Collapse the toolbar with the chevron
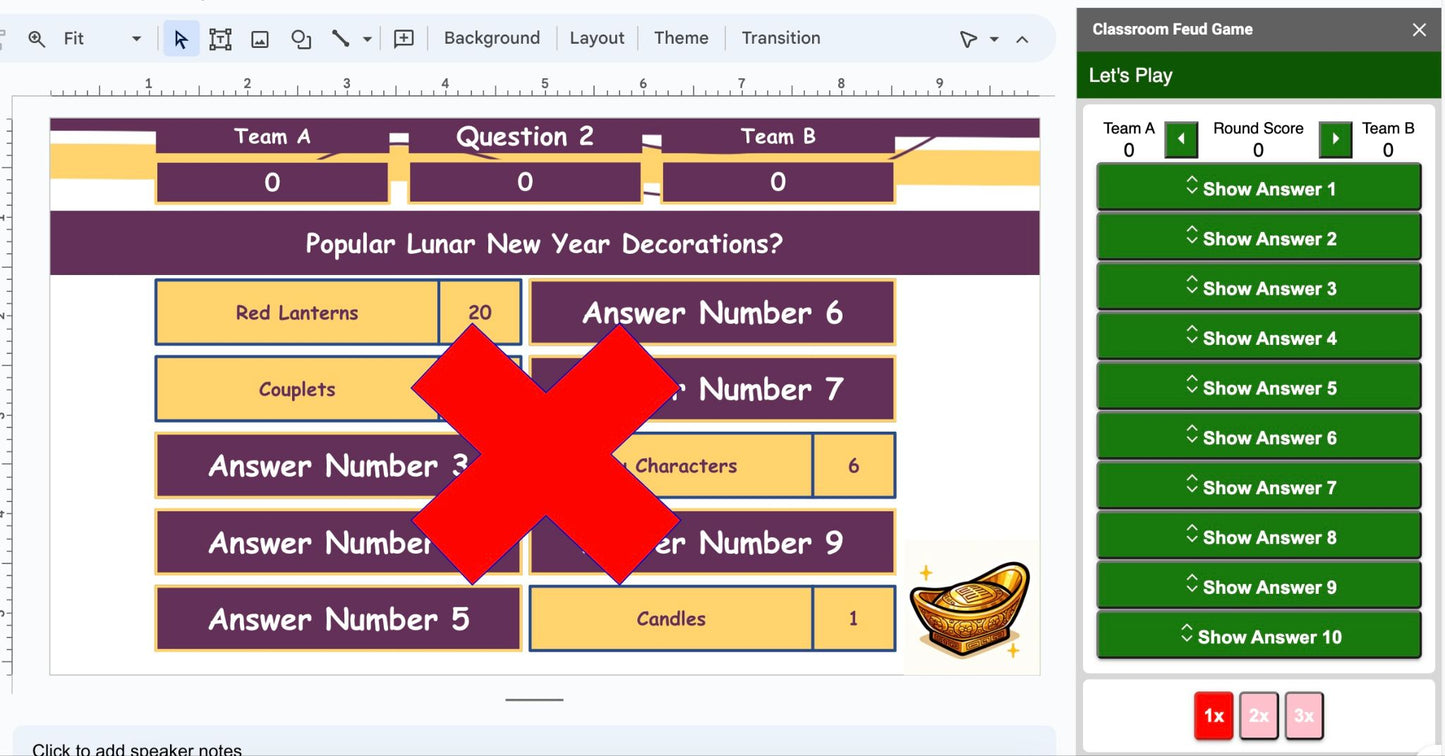This screenshot has width=1445, height=756. click(x=1022, y=38)
